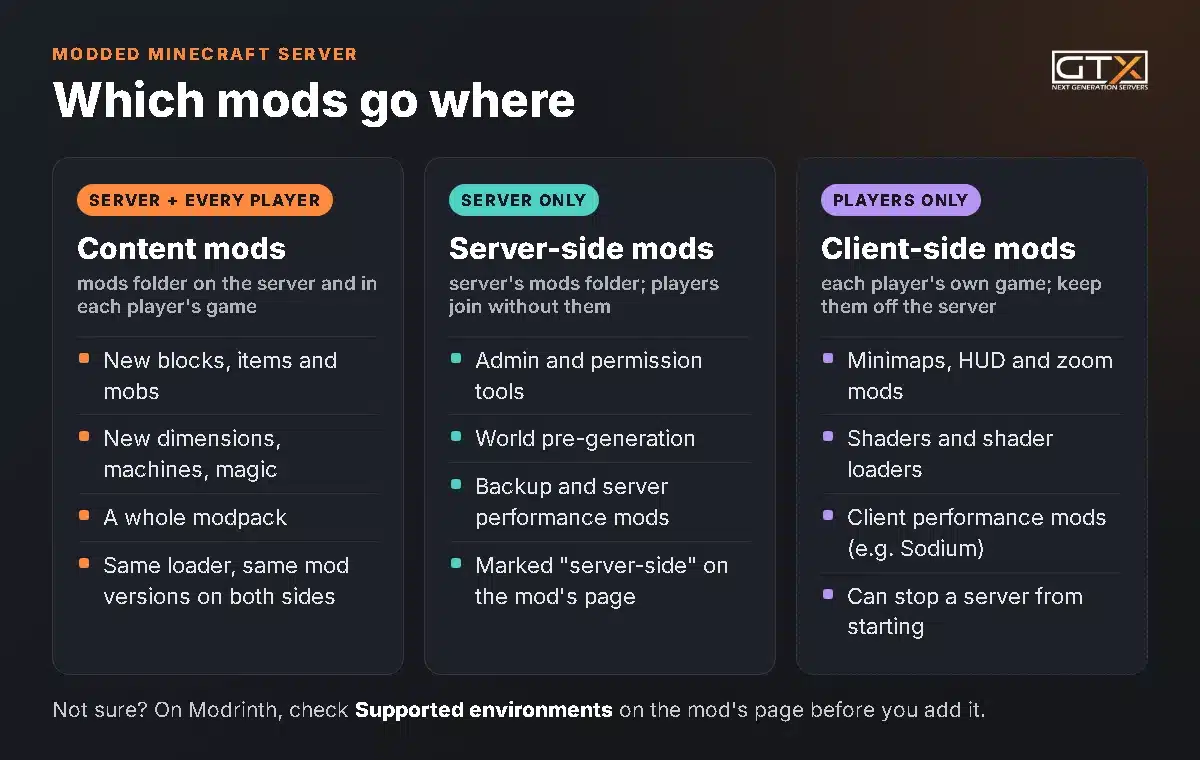1200x760 pixels.
Task: Select 'Admin and permission tools' row
Action: point(599,376)
